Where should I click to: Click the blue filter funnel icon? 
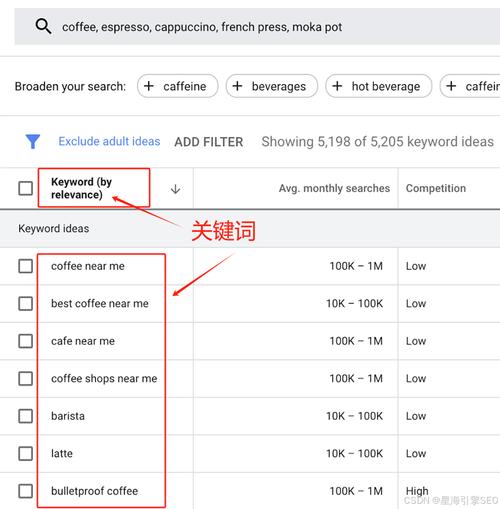(33, 142)
